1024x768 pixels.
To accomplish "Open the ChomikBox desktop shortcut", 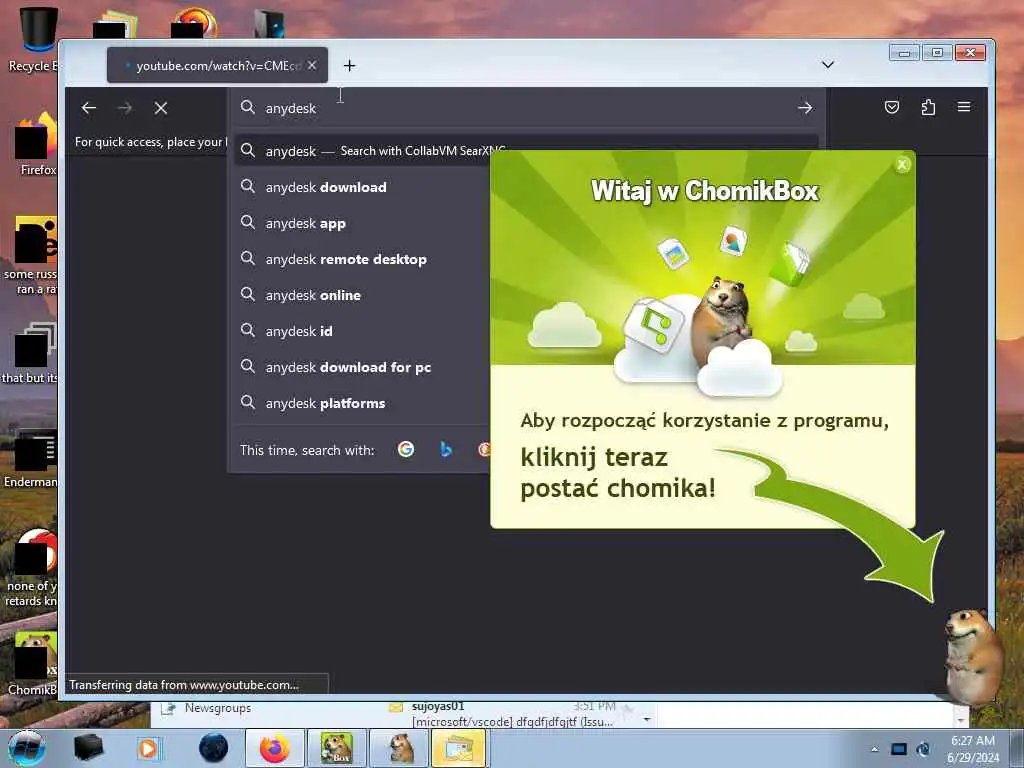I will (x=33, y=663).
